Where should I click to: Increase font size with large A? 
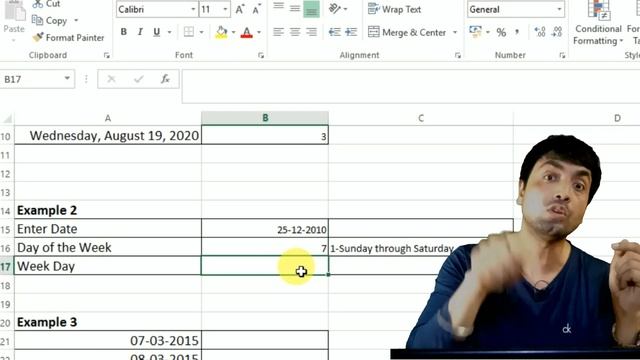240,9
